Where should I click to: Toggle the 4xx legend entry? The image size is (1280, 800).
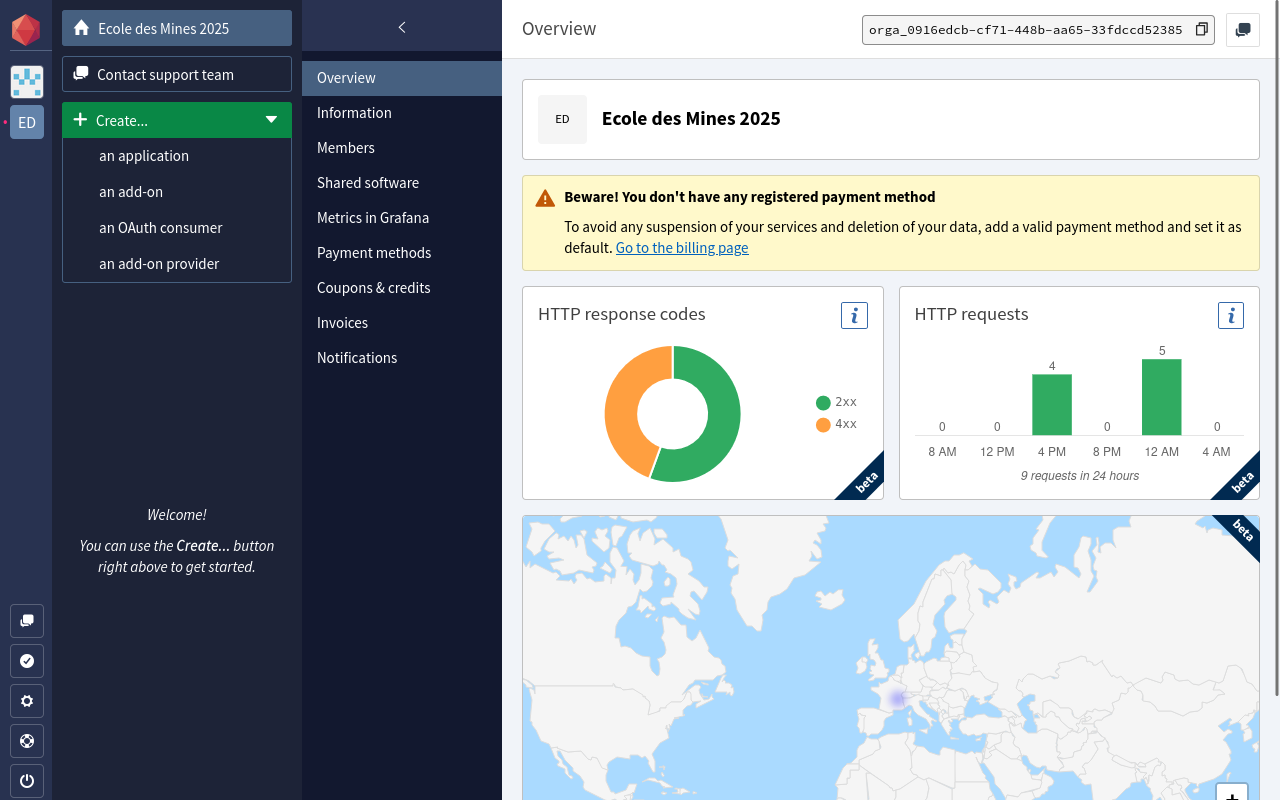836,424
